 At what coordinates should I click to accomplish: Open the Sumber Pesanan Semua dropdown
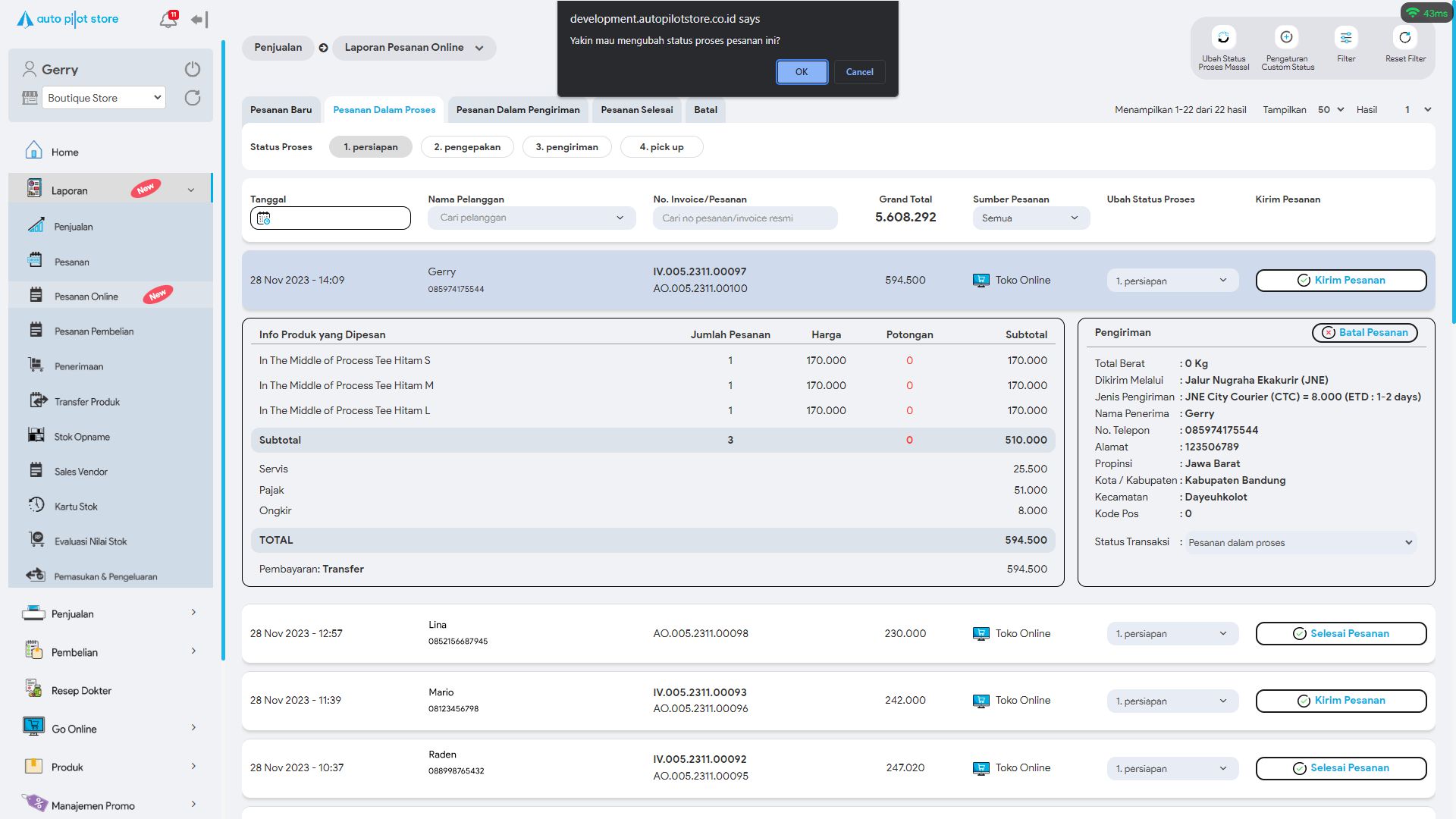click(x=1031, y=218)
